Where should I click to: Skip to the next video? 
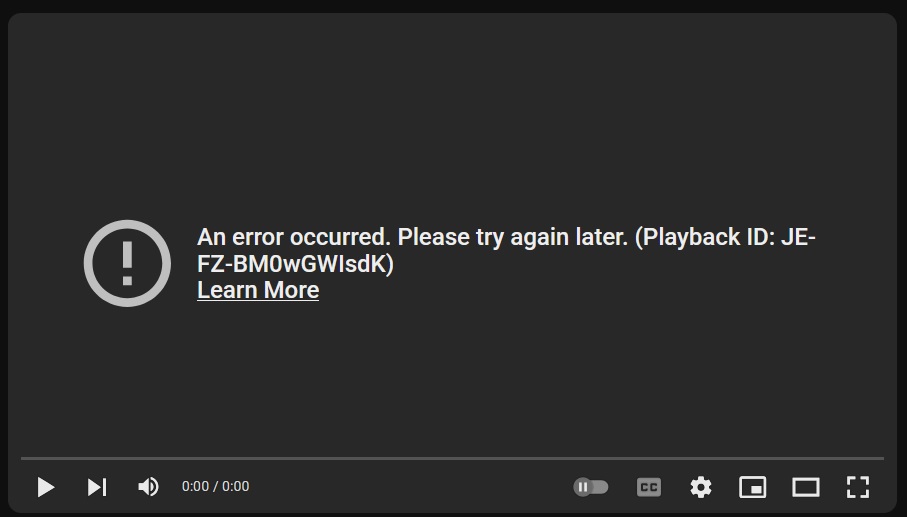[97, 487]
